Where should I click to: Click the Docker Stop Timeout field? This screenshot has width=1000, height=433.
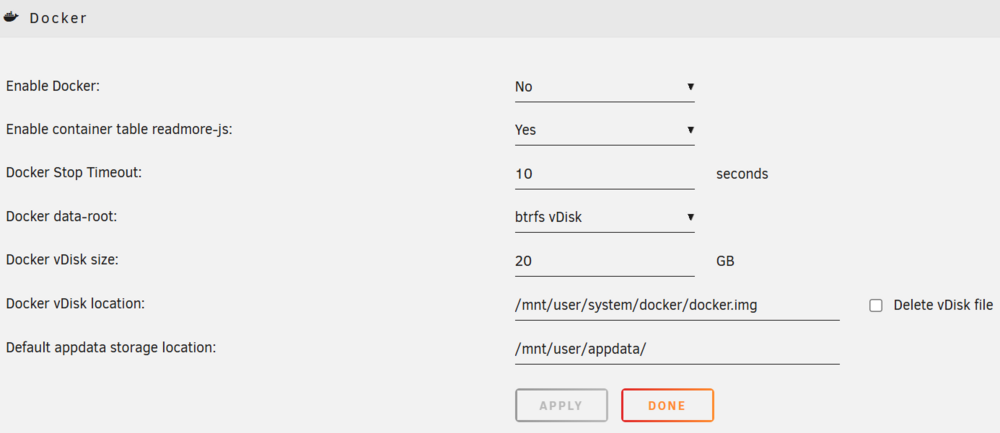605,173
